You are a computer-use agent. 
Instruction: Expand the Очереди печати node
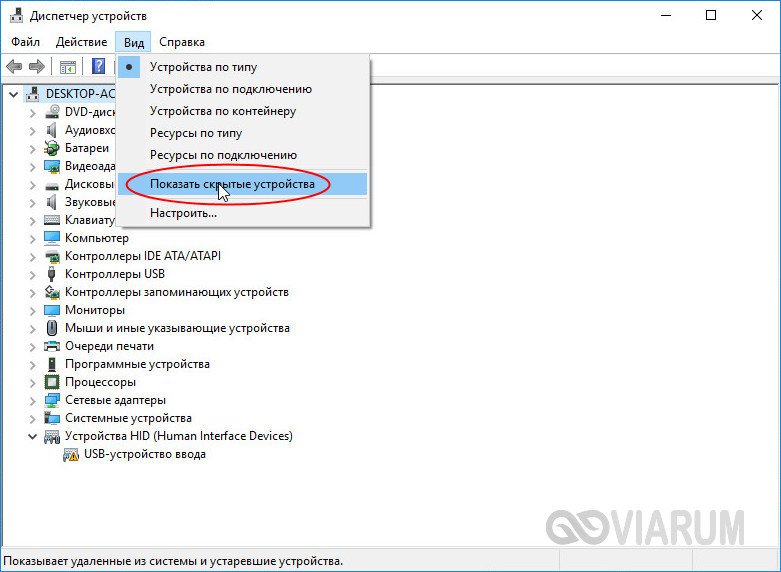point(33,347)
